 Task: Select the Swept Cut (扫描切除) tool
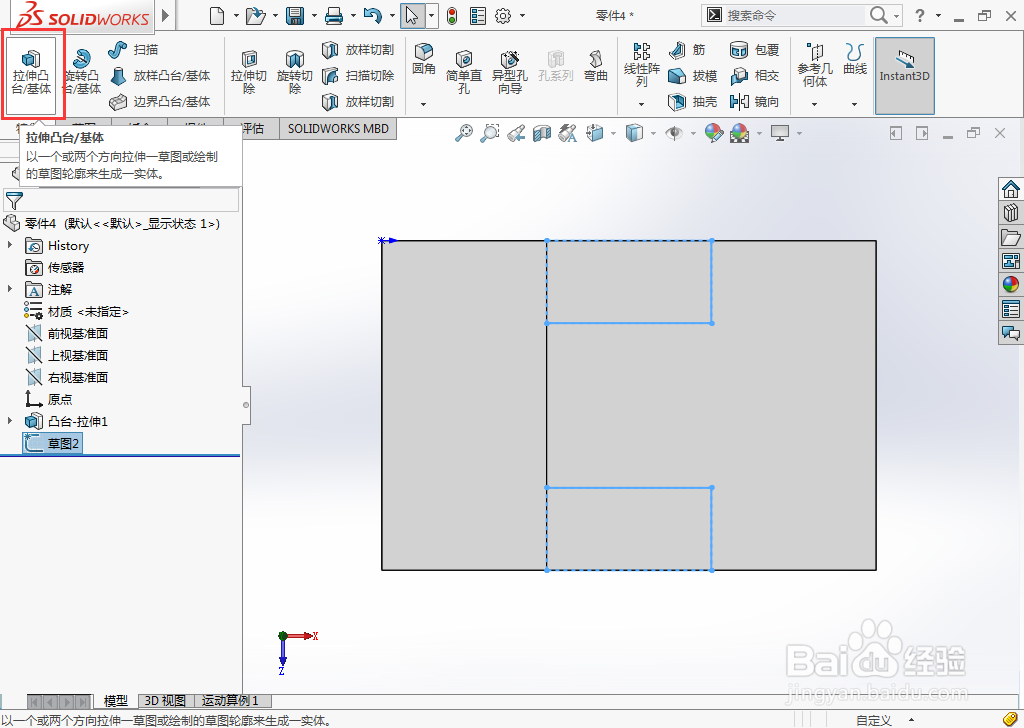point(358,76)
